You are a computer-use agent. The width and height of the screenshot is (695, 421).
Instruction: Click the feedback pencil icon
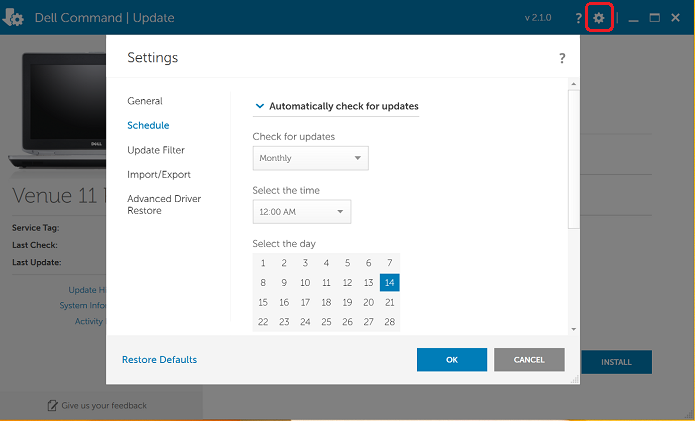[x=53, y=405]
